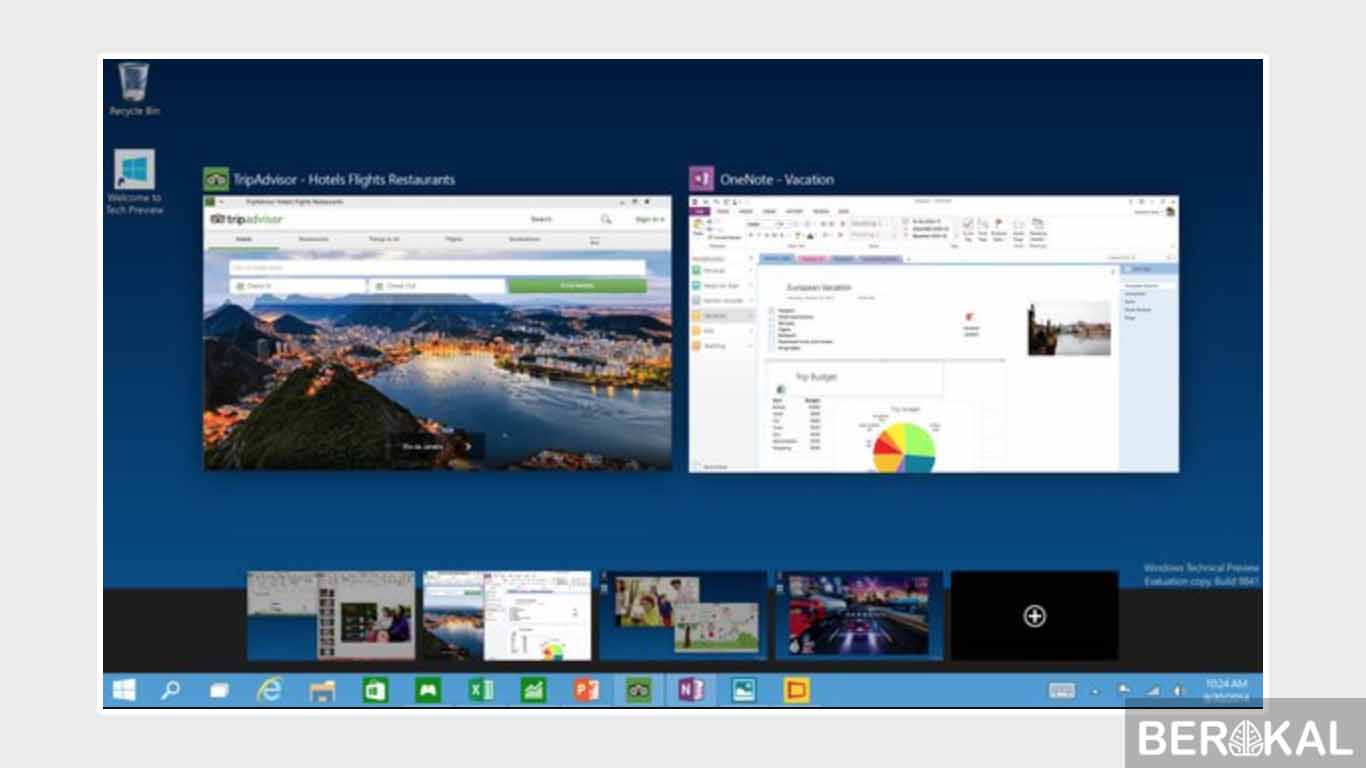Click the 'TripAdvisor - Hotels Flights Restaurants' title text
Screen dimensions: 1366x768
[344, 180]
